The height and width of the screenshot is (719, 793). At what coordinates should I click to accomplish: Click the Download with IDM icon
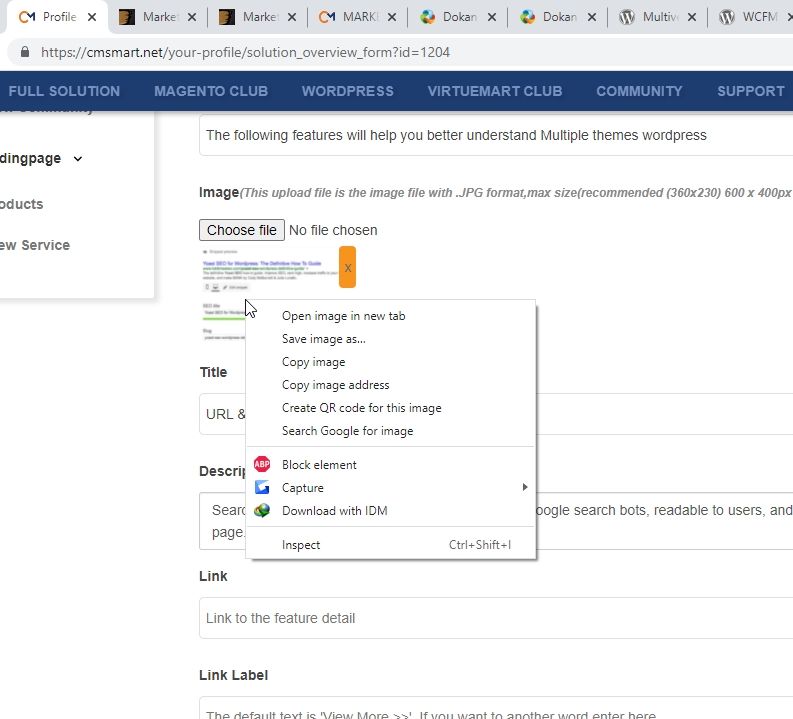(262, 511)
